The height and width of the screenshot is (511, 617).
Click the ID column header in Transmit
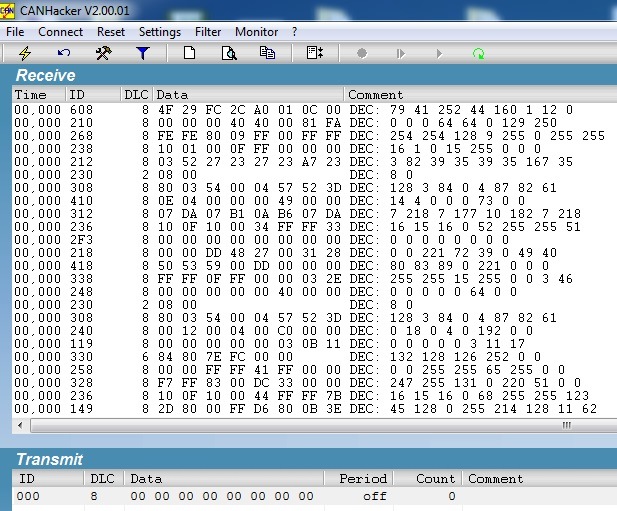pyautogui.click(x=48, y=479)
